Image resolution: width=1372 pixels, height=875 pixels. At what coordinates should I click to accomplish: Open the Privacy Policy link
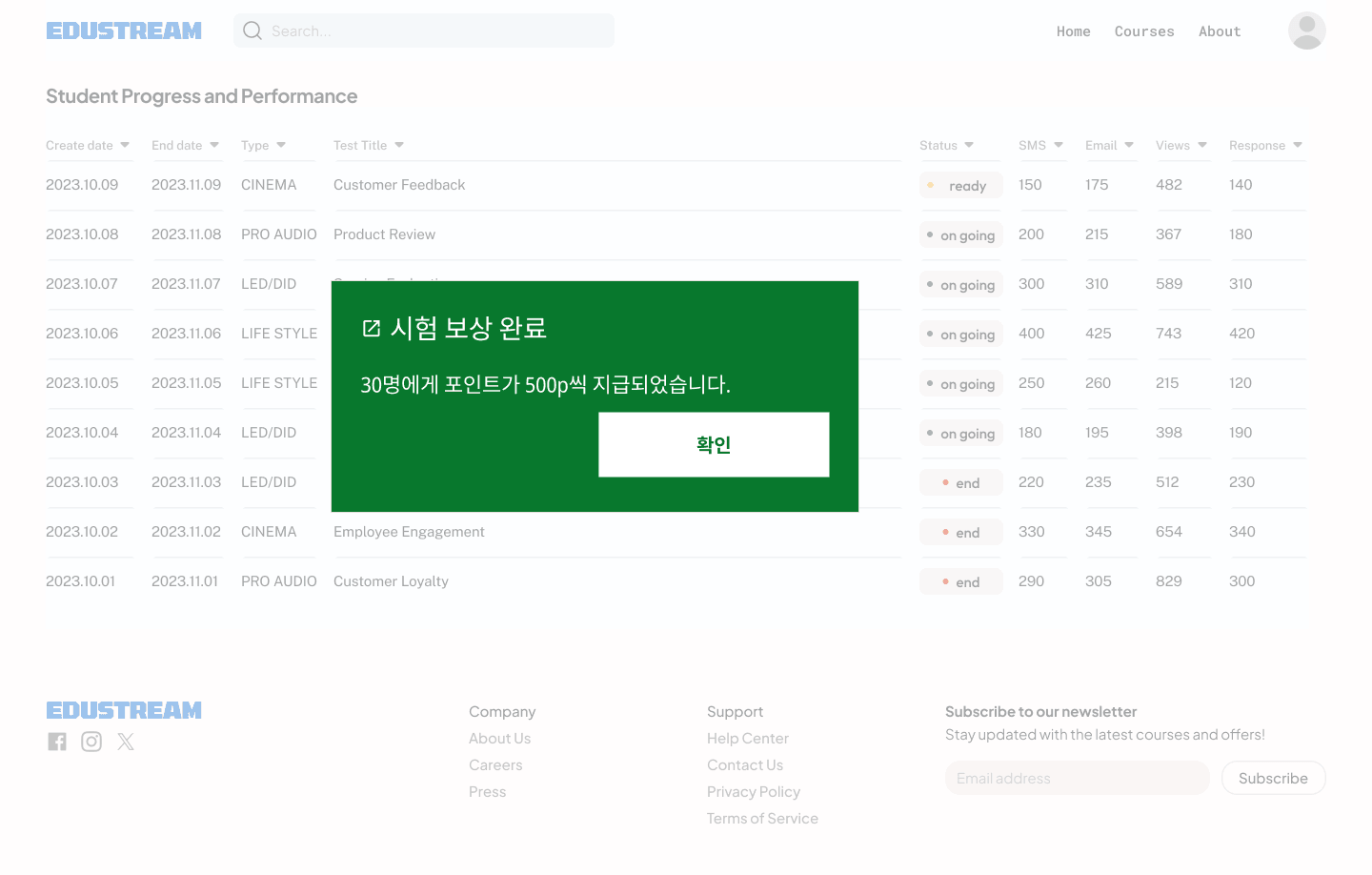point(754,791)
